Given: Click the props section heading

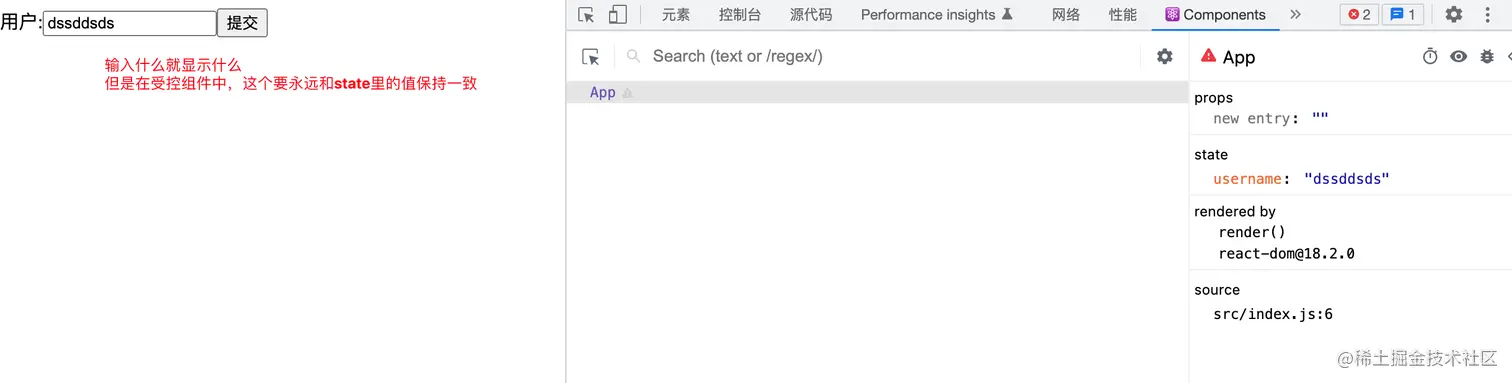Looking at the screenshot, I should tap(1213, 98).
